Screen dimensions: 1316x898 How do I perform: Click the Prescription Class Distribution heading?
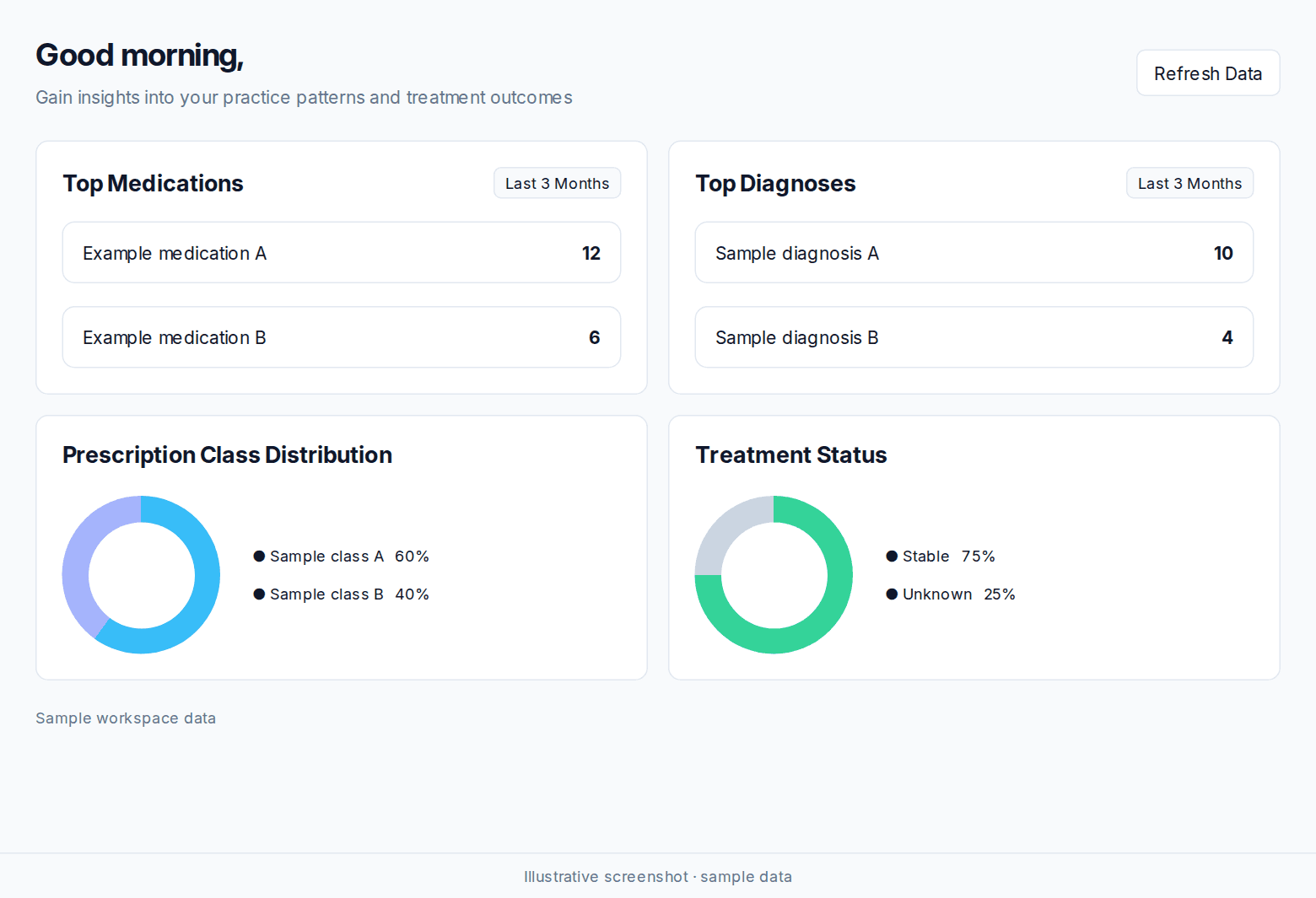pyautogui.click(x=227, y=455)
